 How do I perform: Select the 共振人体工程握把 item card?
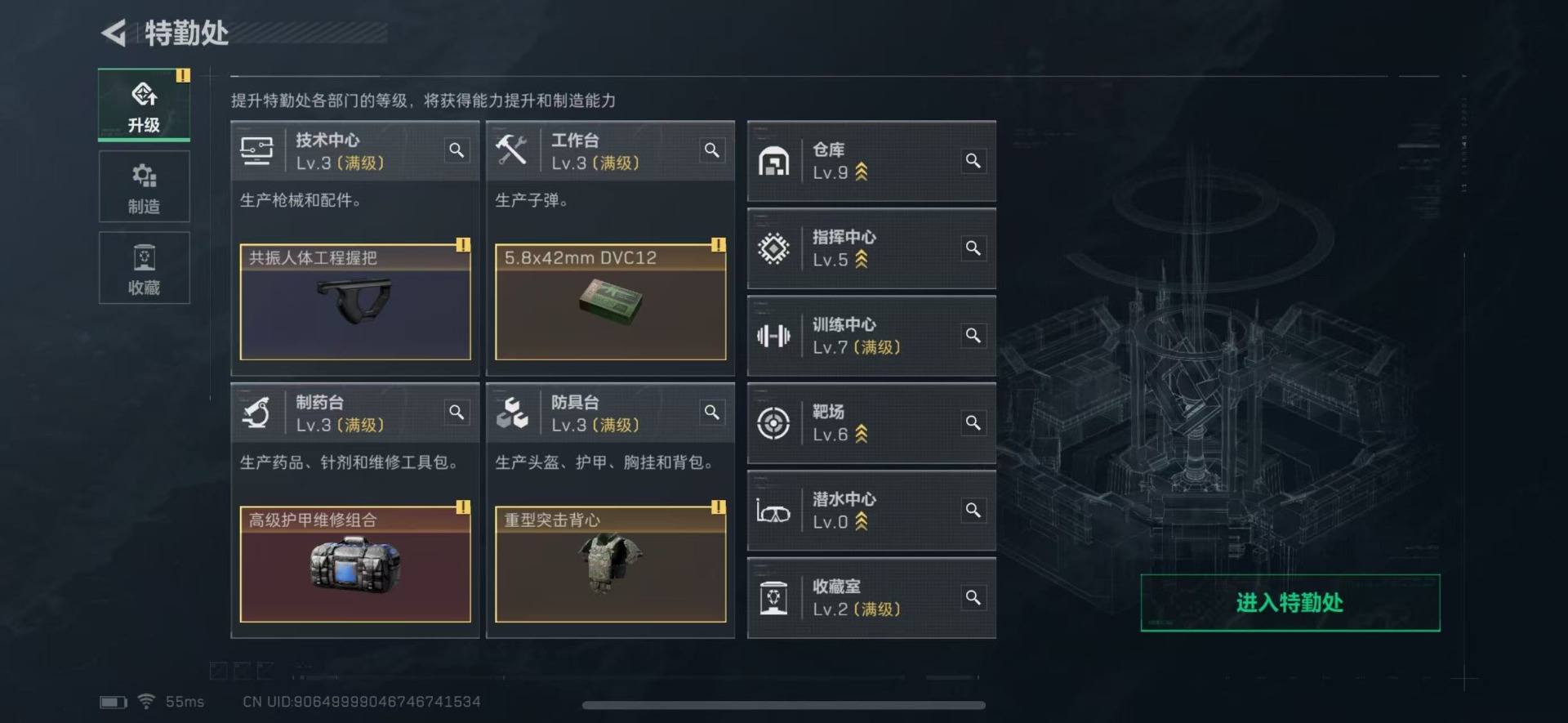coord(355,301)
